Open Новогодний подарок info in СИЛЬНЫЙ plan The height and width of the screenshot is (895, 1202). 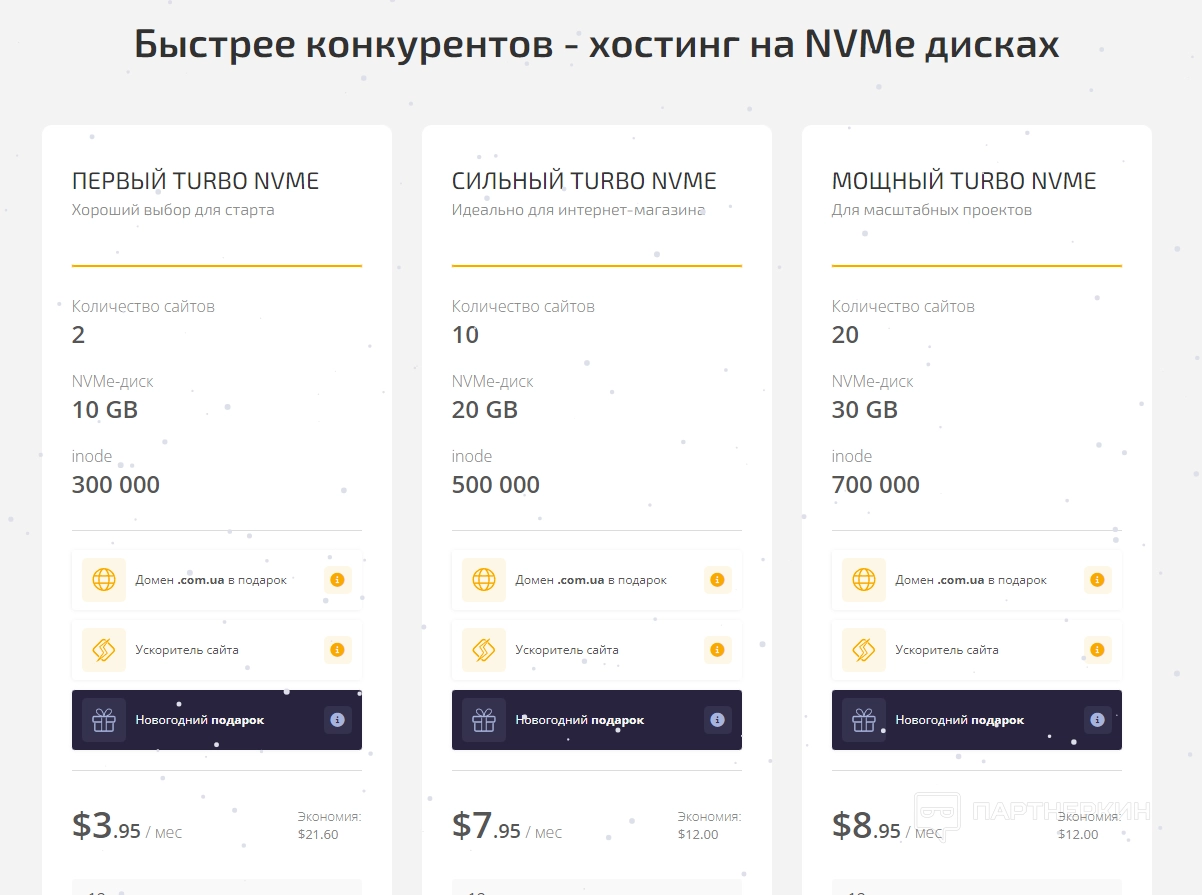717,720
